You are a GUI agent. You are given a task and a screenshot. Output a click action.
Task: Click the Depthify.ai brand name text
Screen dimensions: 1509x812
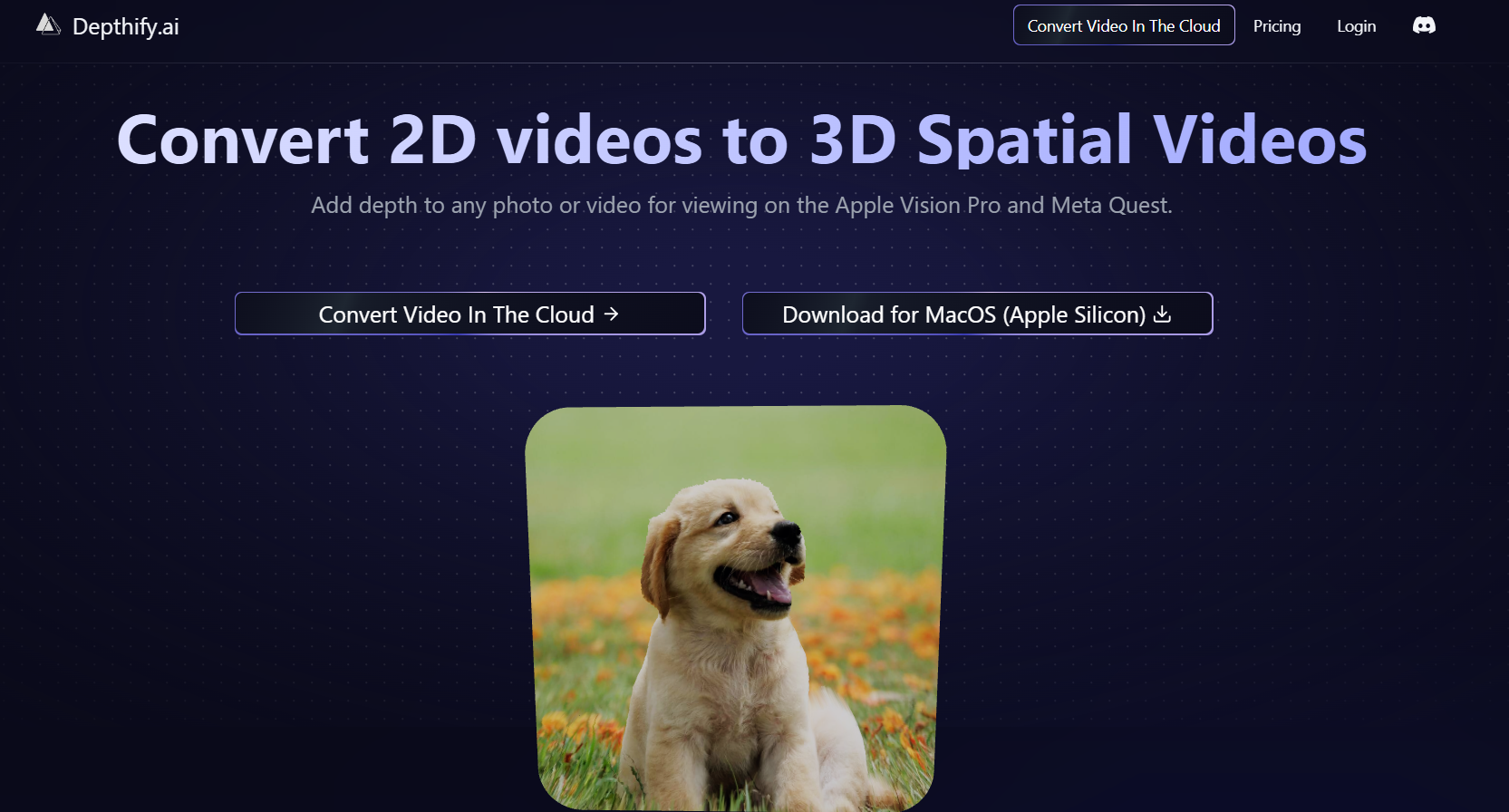coord(125,27)
